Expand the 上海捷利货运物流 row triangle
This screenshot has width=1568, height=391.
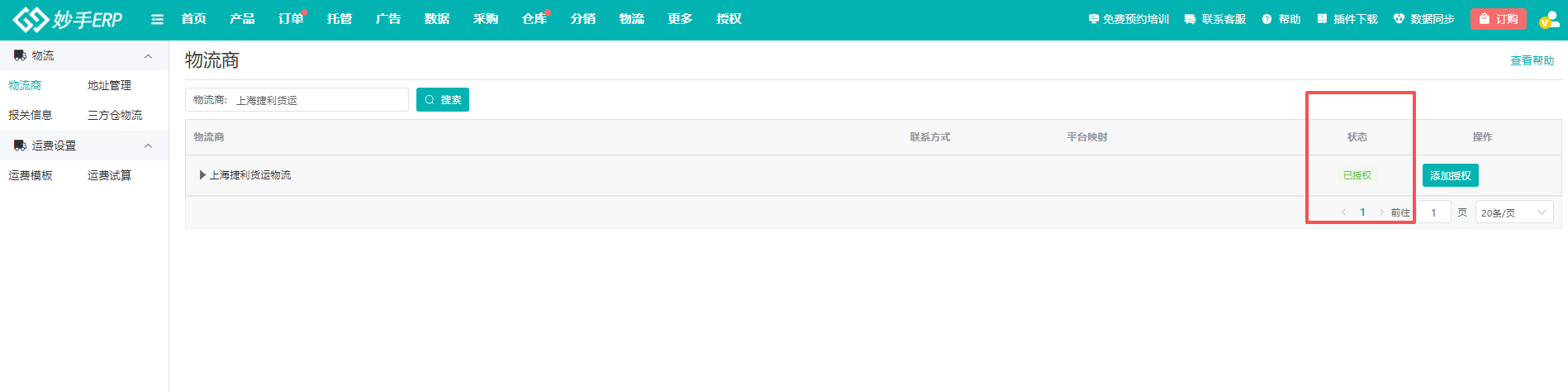point(202,175)
